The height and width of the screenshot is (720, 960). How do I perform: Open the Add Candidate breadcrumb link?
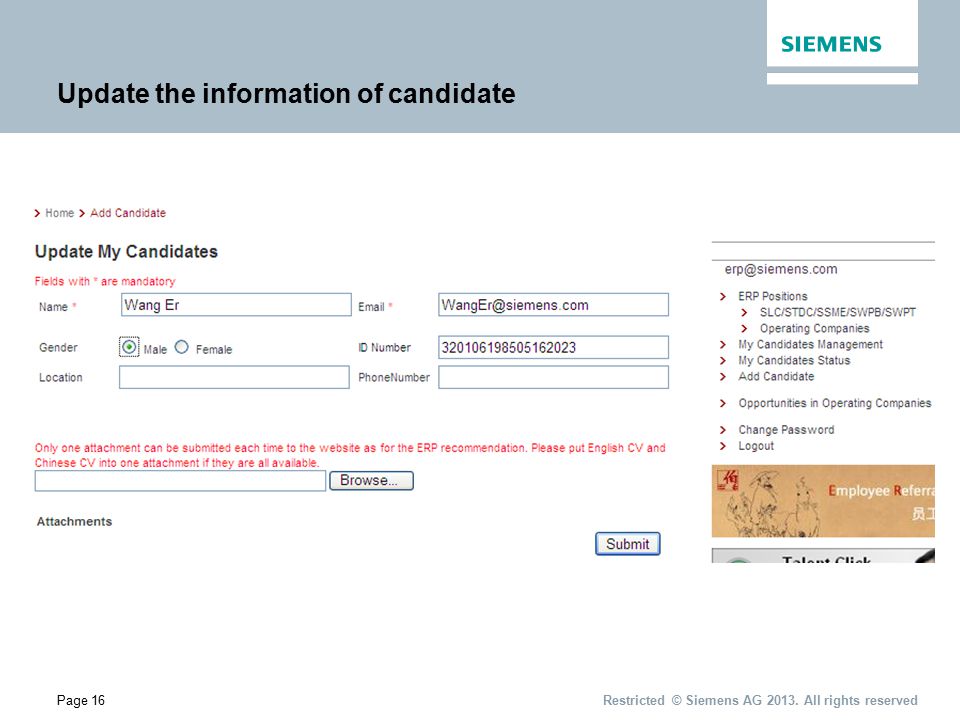point(128,213)
